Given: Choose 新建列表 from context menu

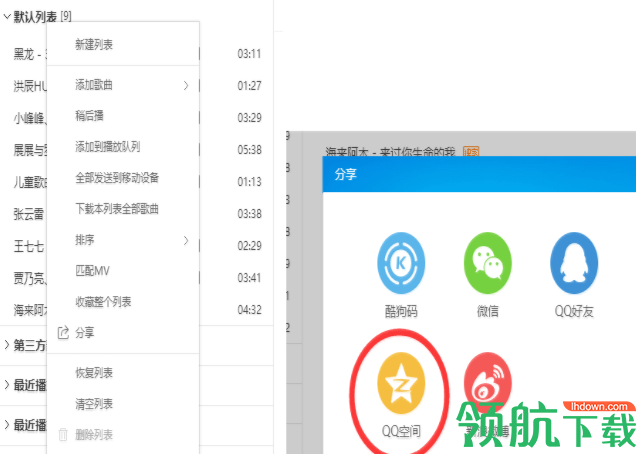Looking at the screenshot, I should click(x=94, y=45).
